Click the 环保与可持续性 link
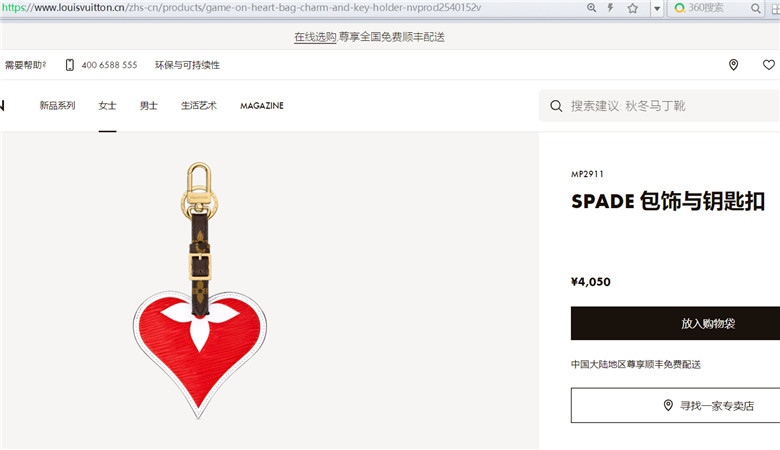The width and height of the screenshot is (780, 450). (x=187, y=65)
